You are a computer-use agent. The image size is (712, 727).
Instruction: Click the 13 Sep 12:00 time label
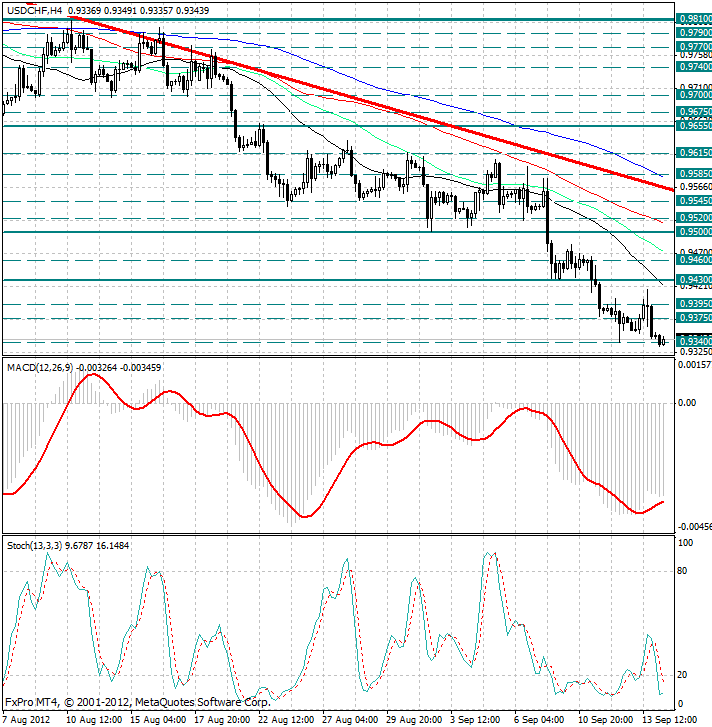click(669, 720)
